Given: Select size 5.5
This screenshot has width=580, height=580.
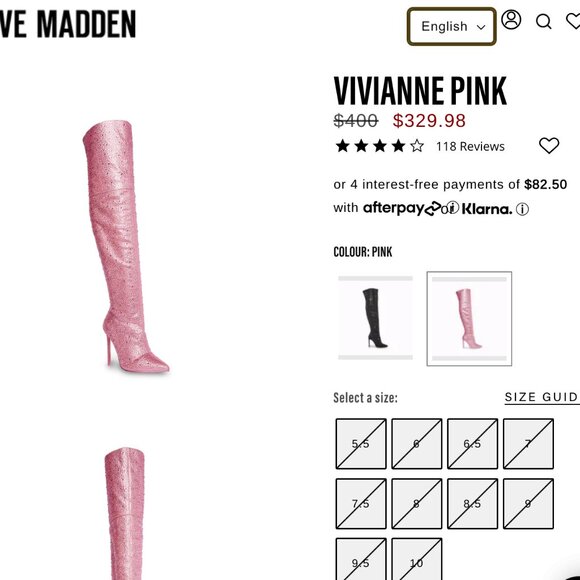Looking at the screenshot, I should click(361, 444).
